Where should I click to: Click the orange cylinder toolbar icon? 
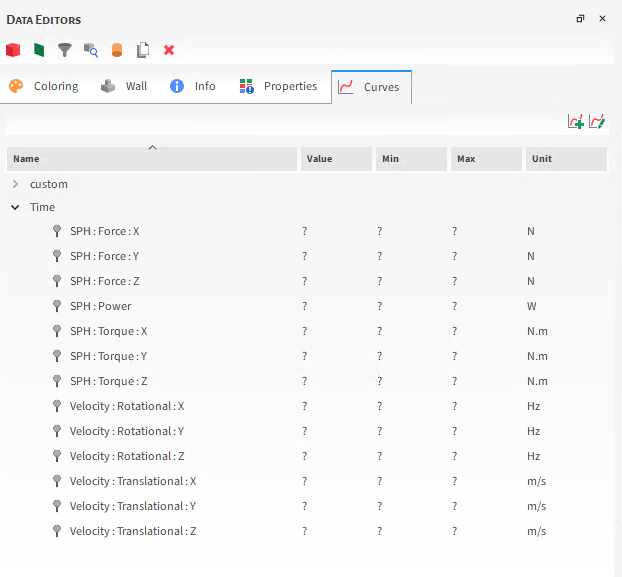(117, 50)
